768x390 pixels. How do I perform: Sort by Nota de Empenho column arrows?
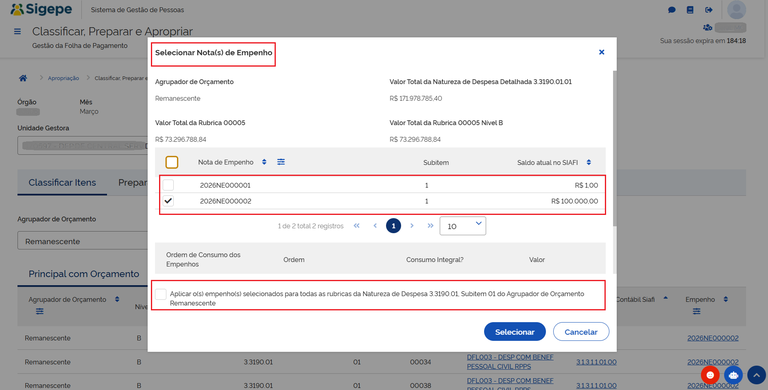[264, 162]
